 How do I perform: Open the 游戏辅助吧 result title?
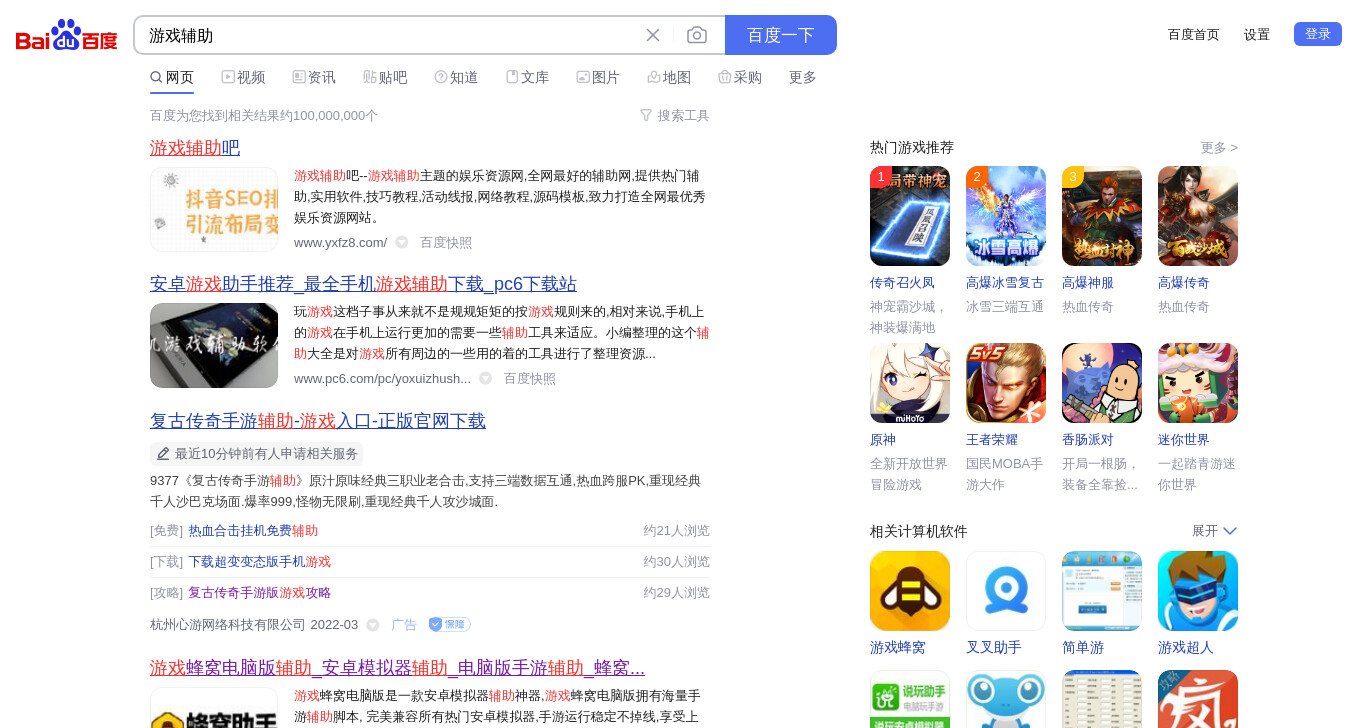pyautogui.click(x=195, y=148)
